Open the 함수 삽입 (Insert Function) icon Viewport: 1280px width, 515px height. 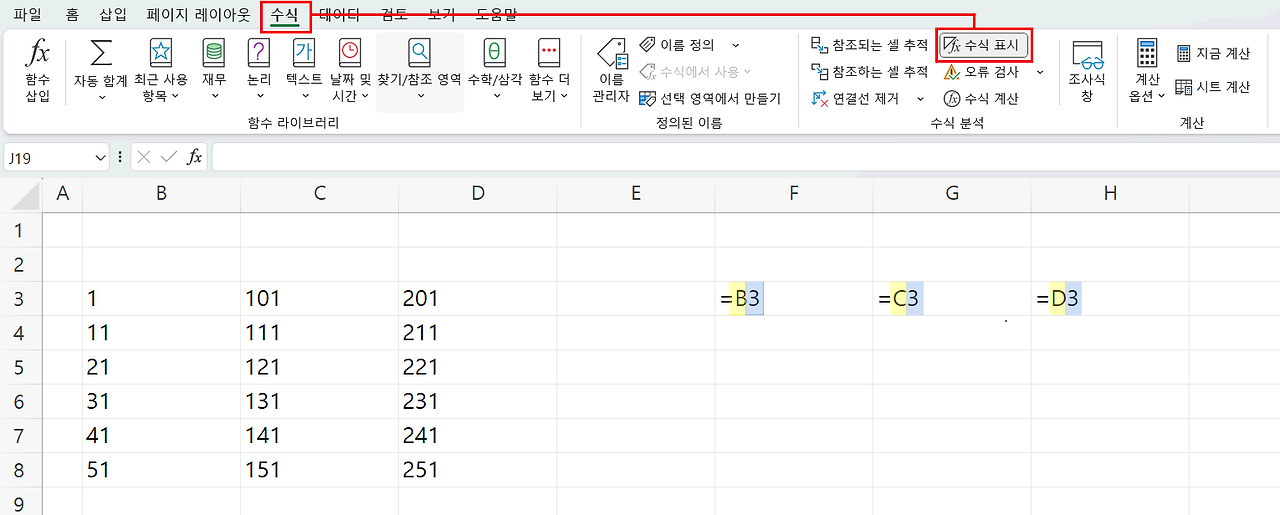tap(38, 54)
